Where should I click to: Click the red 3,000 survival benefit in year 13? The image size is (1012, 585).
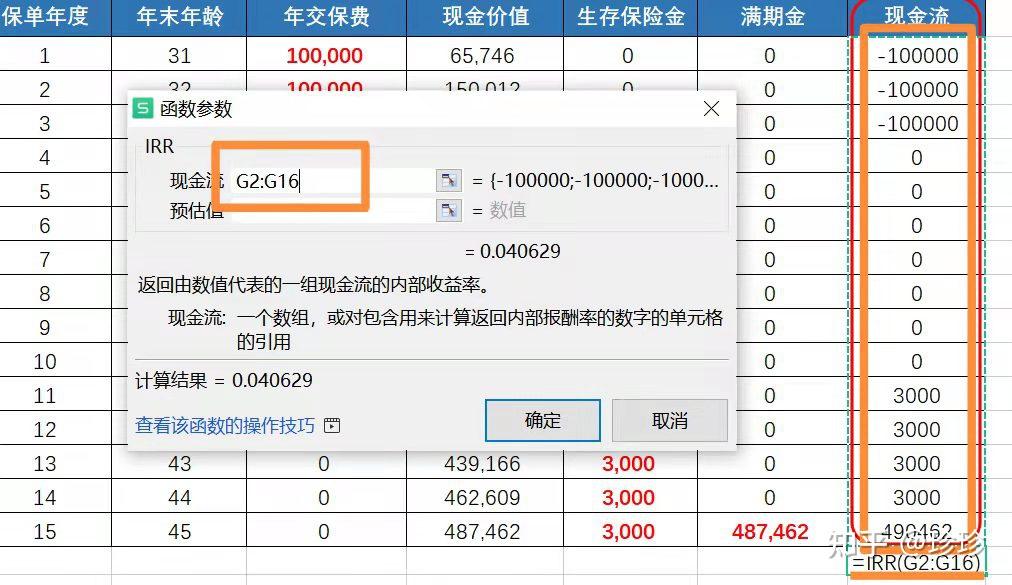point(629,464)
